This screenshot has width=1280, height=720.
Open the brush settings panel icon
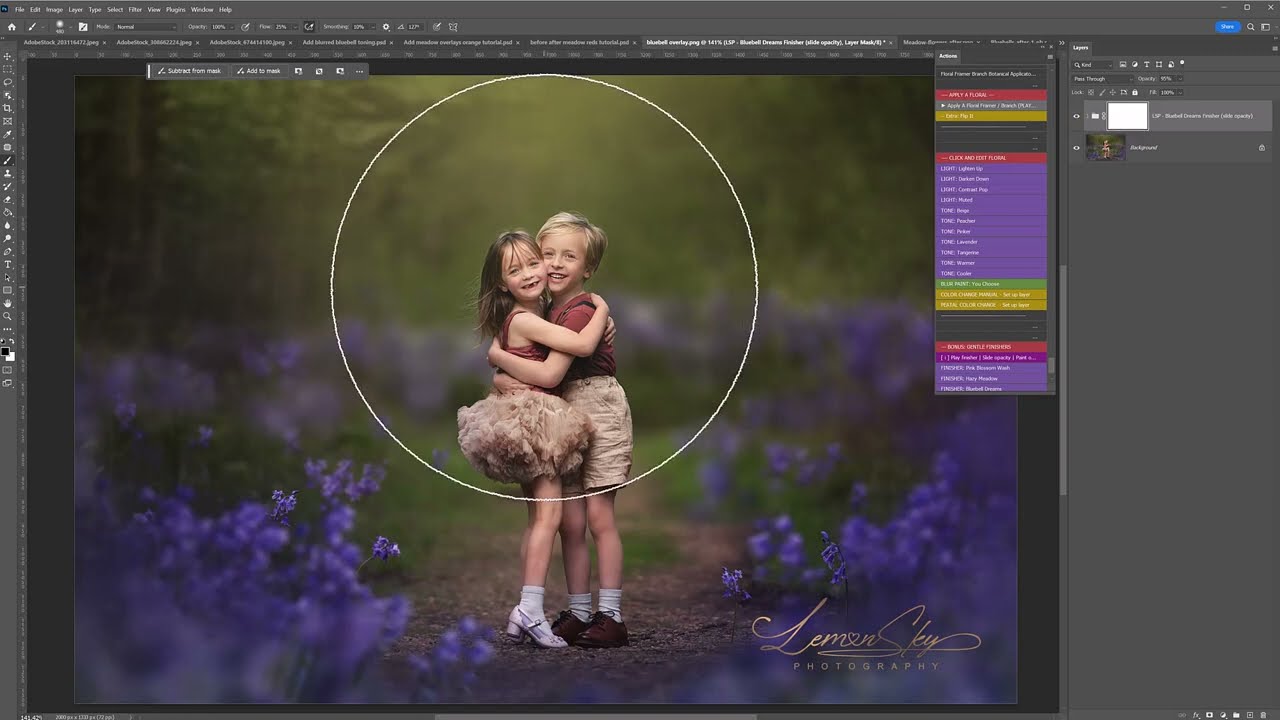click(x=83, y=27)
